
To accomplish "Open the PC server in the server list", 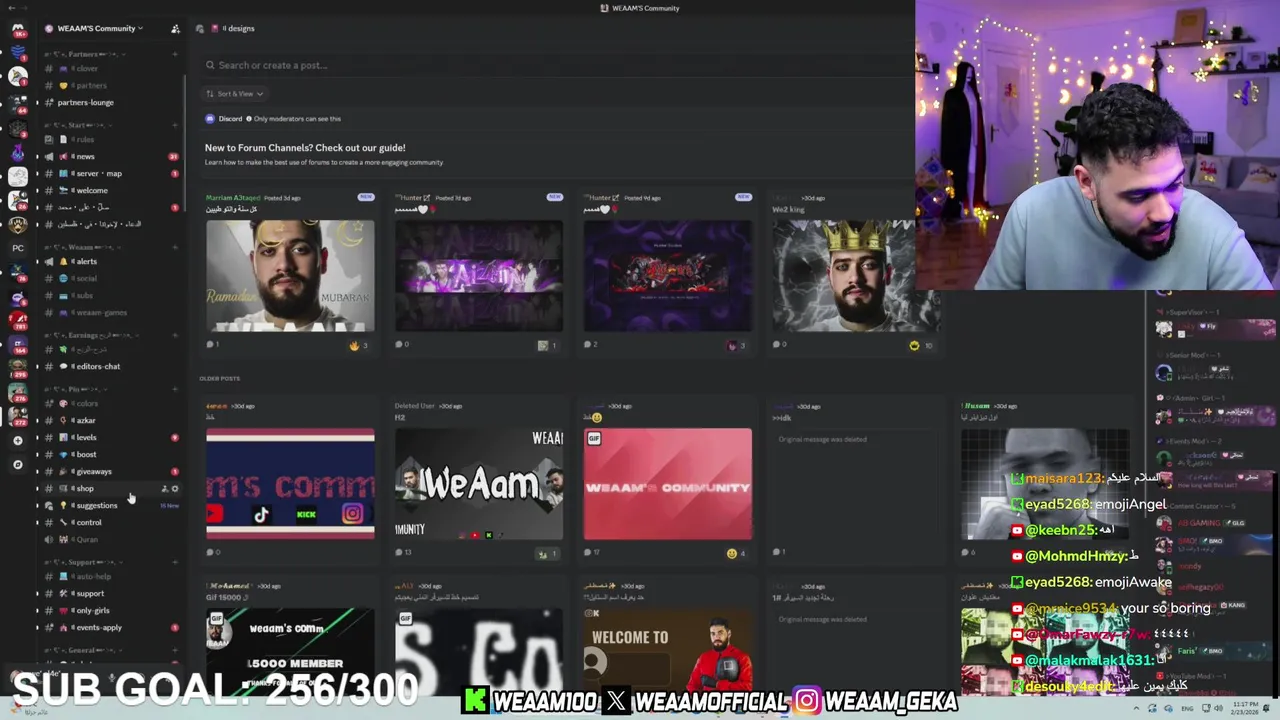I will (x=17, y=248).
